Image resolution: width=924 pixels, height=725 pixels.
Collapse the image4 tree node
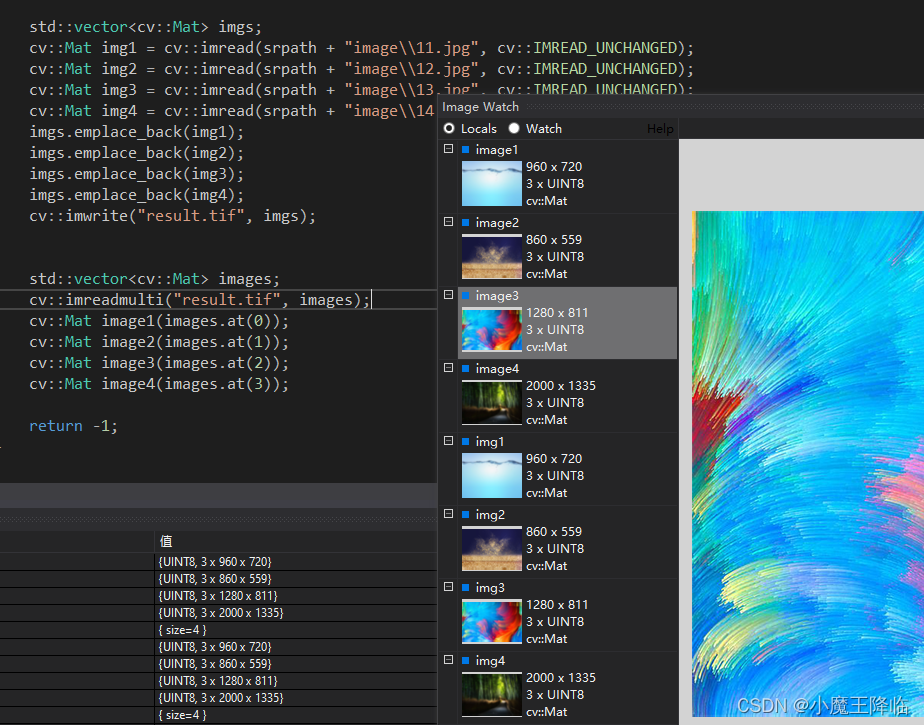coord(447,367)
